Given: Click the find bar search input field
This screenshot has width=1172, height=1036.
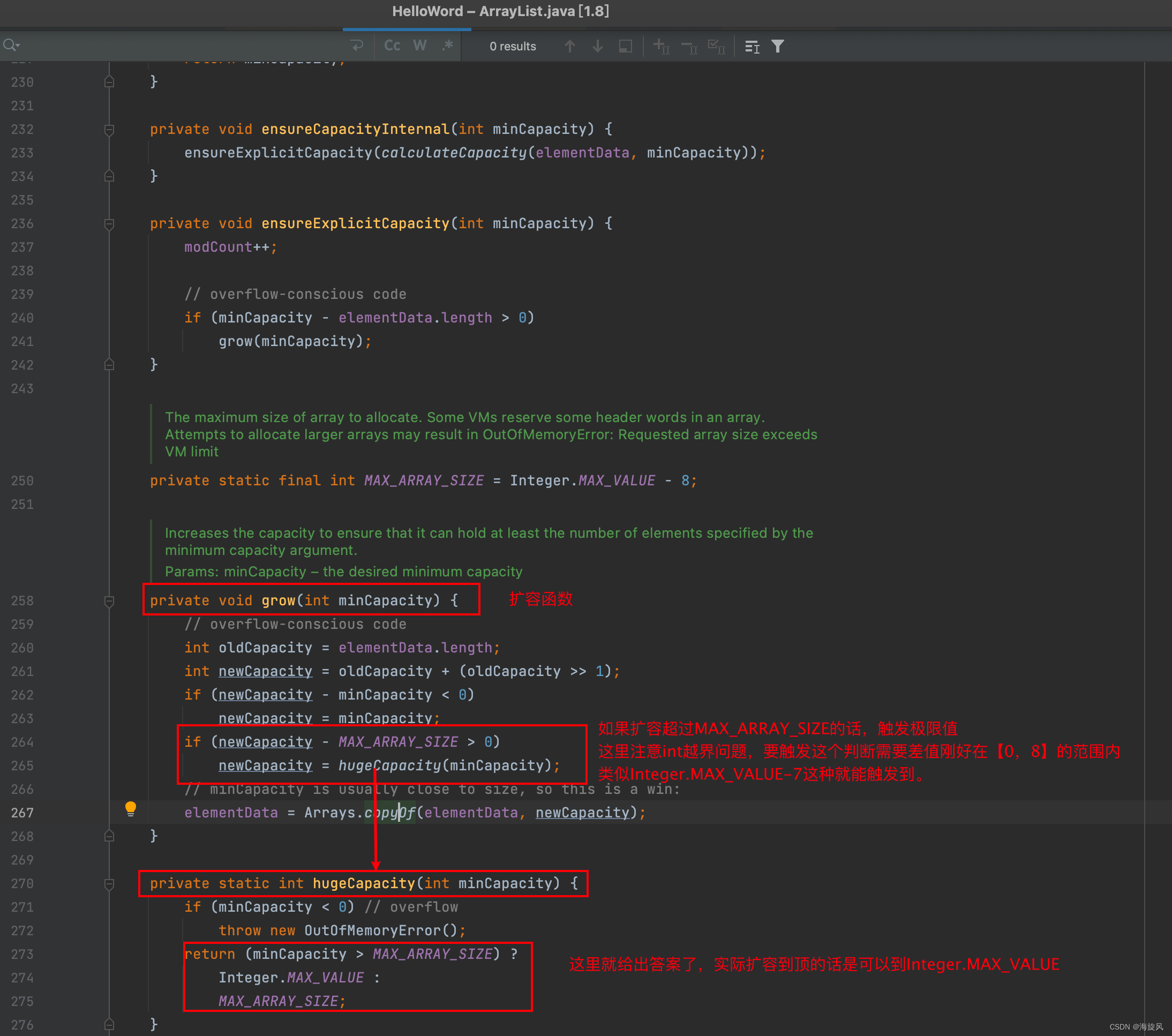Looking at the screenshot, I should (x=184, y=46).
